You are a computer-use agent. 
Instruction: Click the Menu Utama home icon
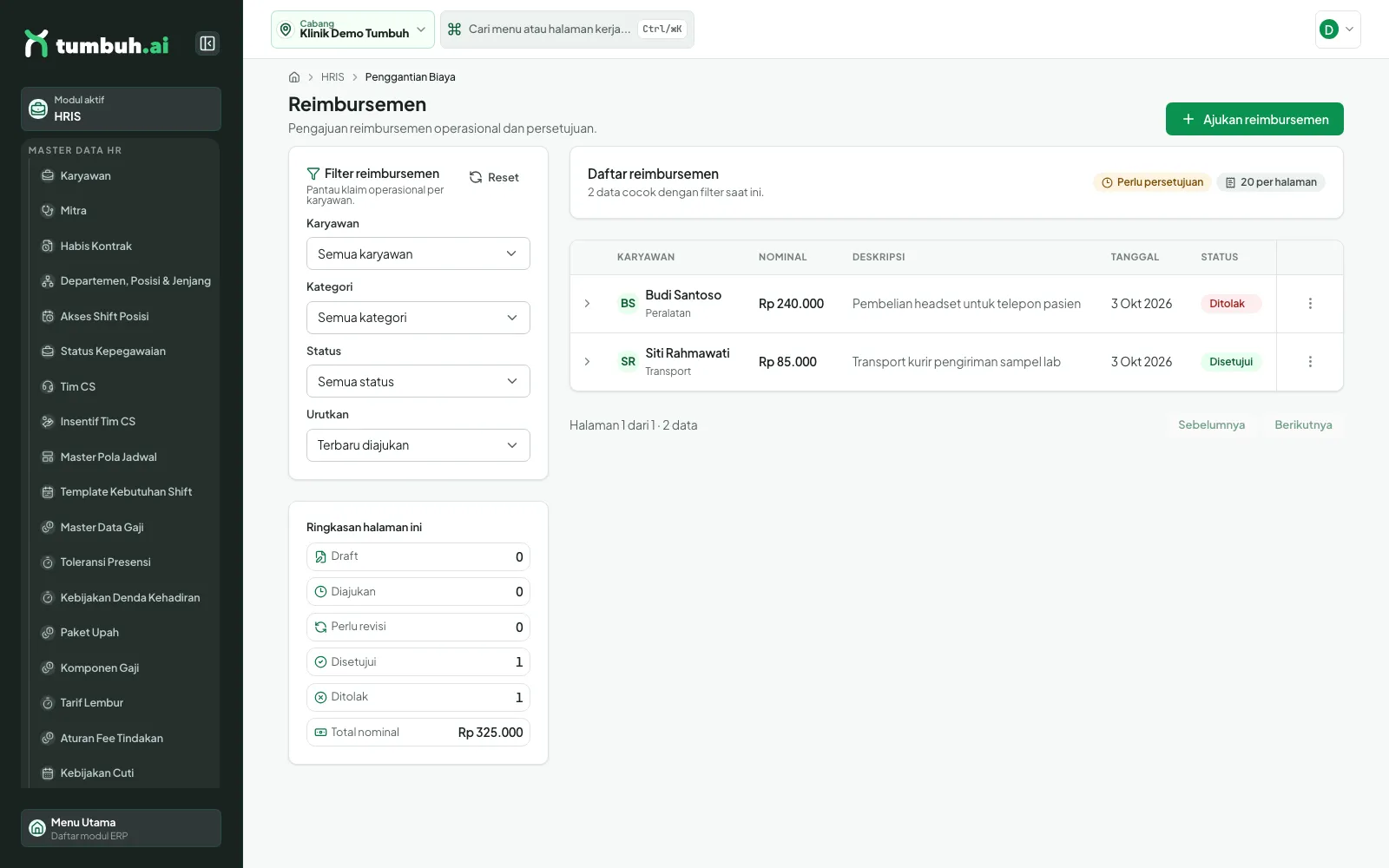pyautogui.click(x=37, y=828)
